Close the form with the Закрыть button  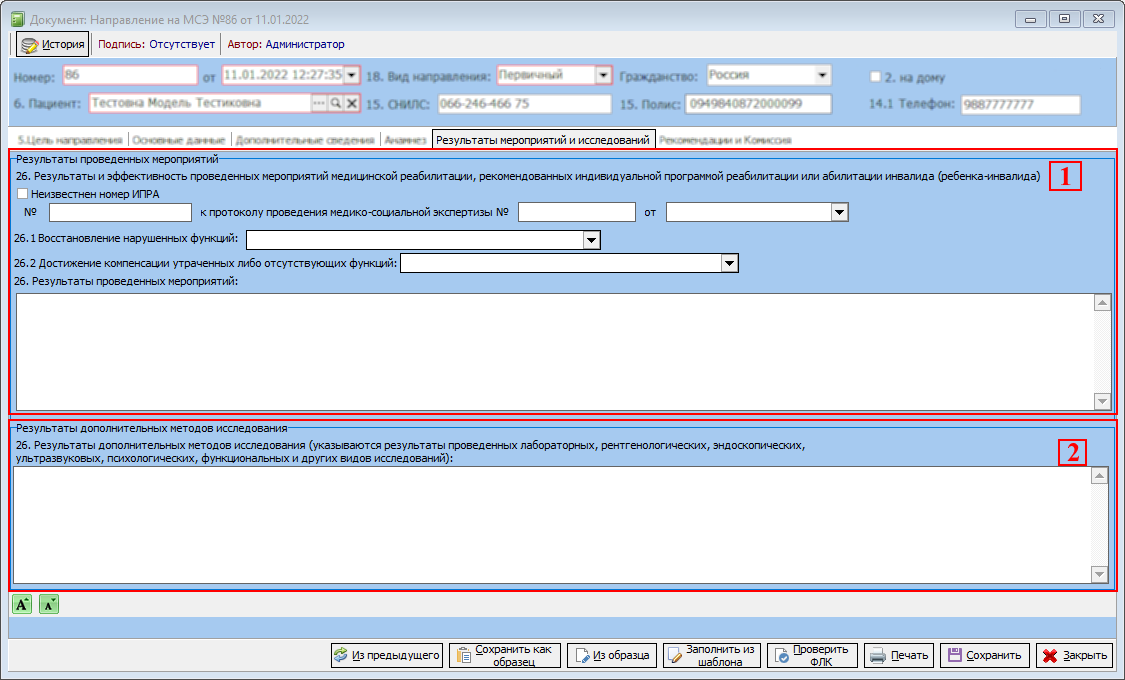[1074, 656]
